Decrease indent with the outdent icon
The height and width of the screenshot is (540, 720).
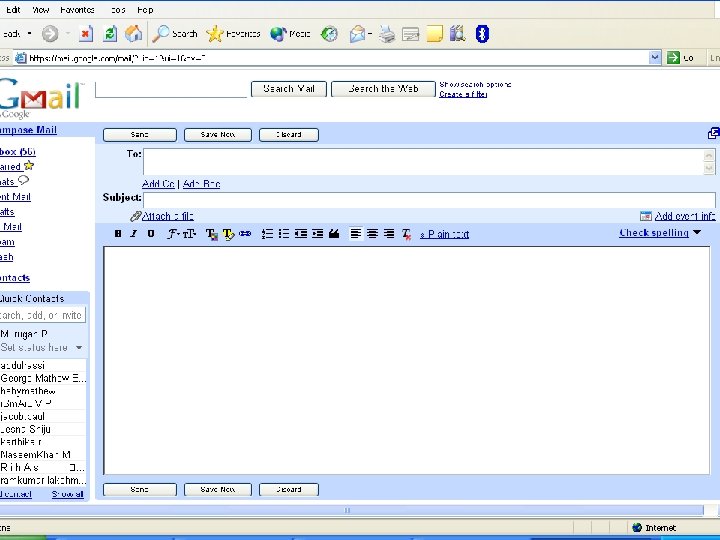coord(301,234)
